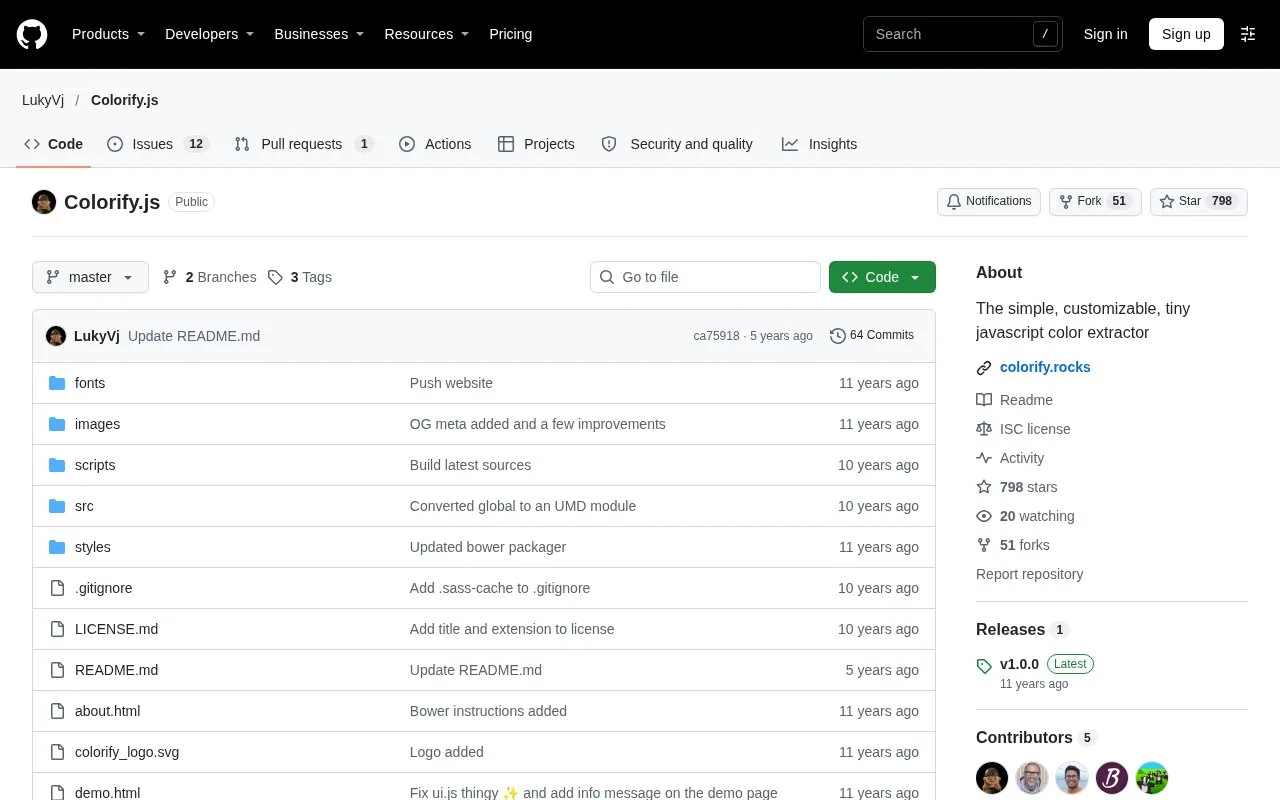This screenshot has width=1280, height=800.
Task: Expand the Developers menu
Action: [209, 34]
